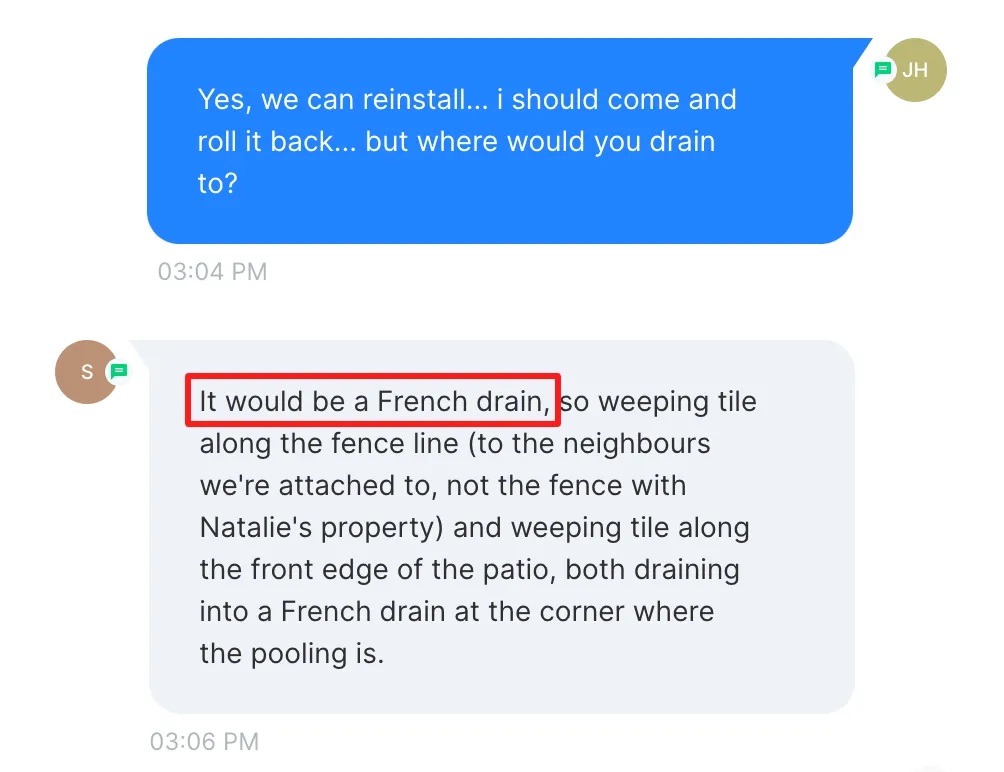Click the JH avatar circle
The width and height of the screenshot is (1004, 772).
pyautogui.click(x=914, y=70)
